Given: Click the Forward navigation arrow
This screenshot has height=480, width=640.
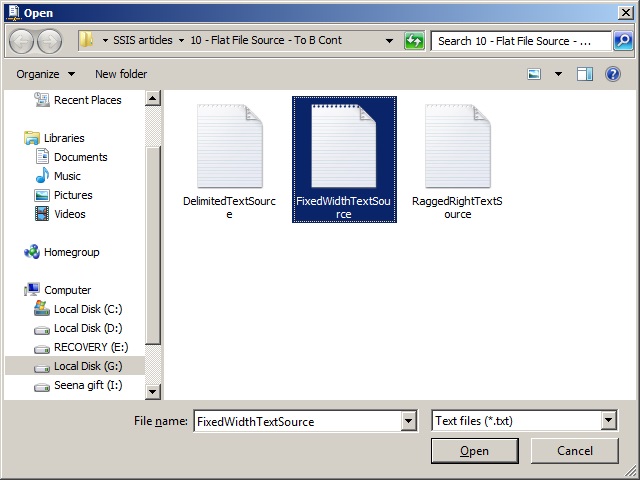Looking at the screenshot, I should click(49, 41).
